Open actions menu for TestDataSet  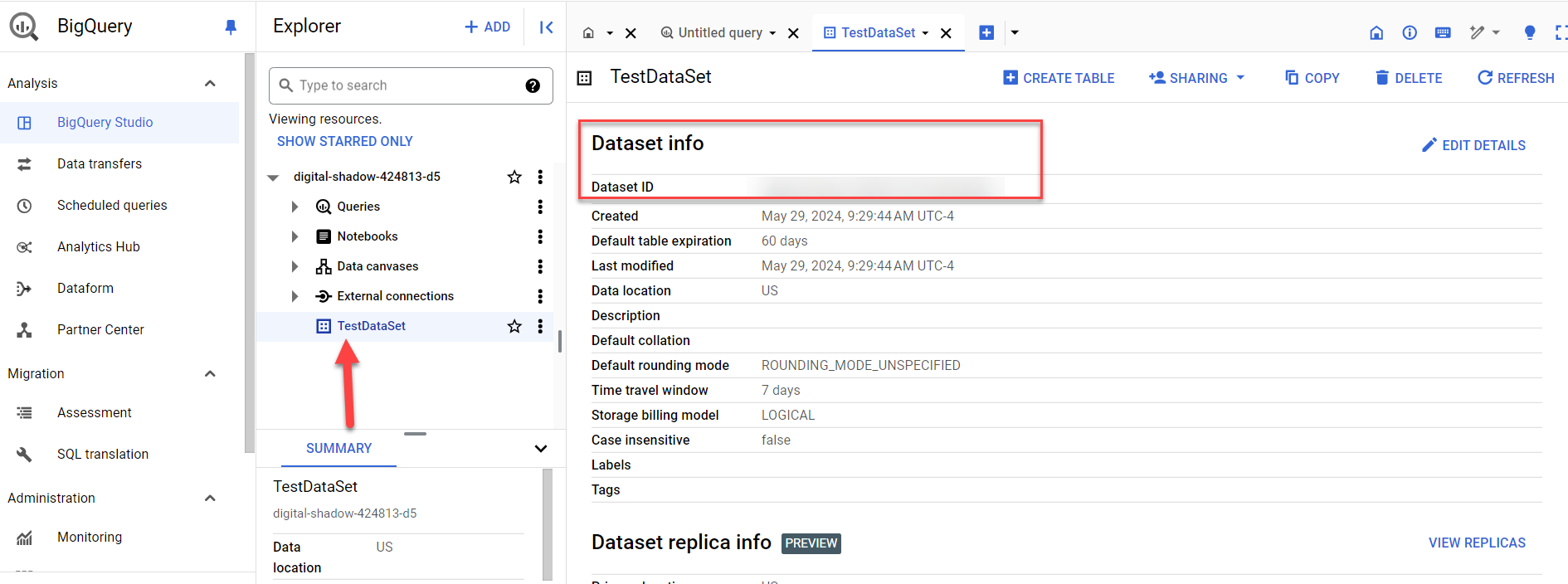pos(540,326)
